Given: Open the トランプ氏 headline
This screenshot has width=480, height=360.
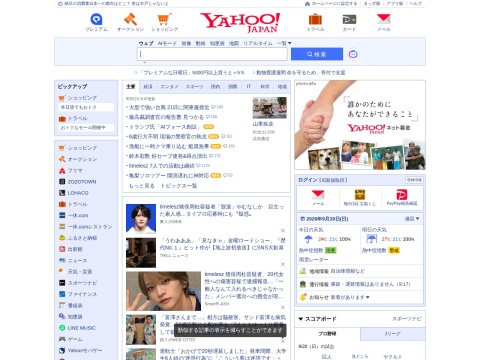Looking at the screenshot, I should (164, 127).
